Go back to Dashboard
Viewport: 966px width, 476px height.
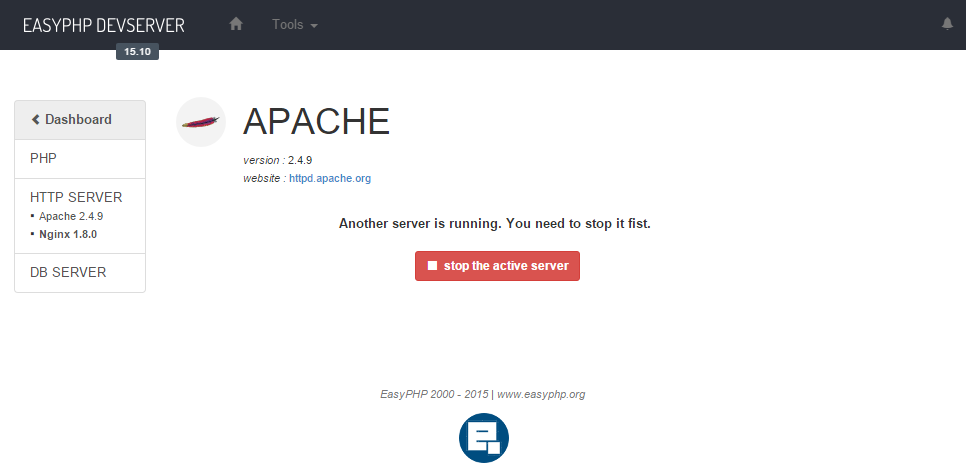(80, 119)
